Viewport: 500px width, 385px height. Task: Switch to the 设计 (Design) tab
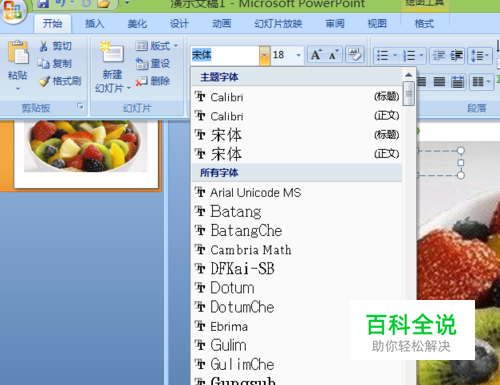179,24
